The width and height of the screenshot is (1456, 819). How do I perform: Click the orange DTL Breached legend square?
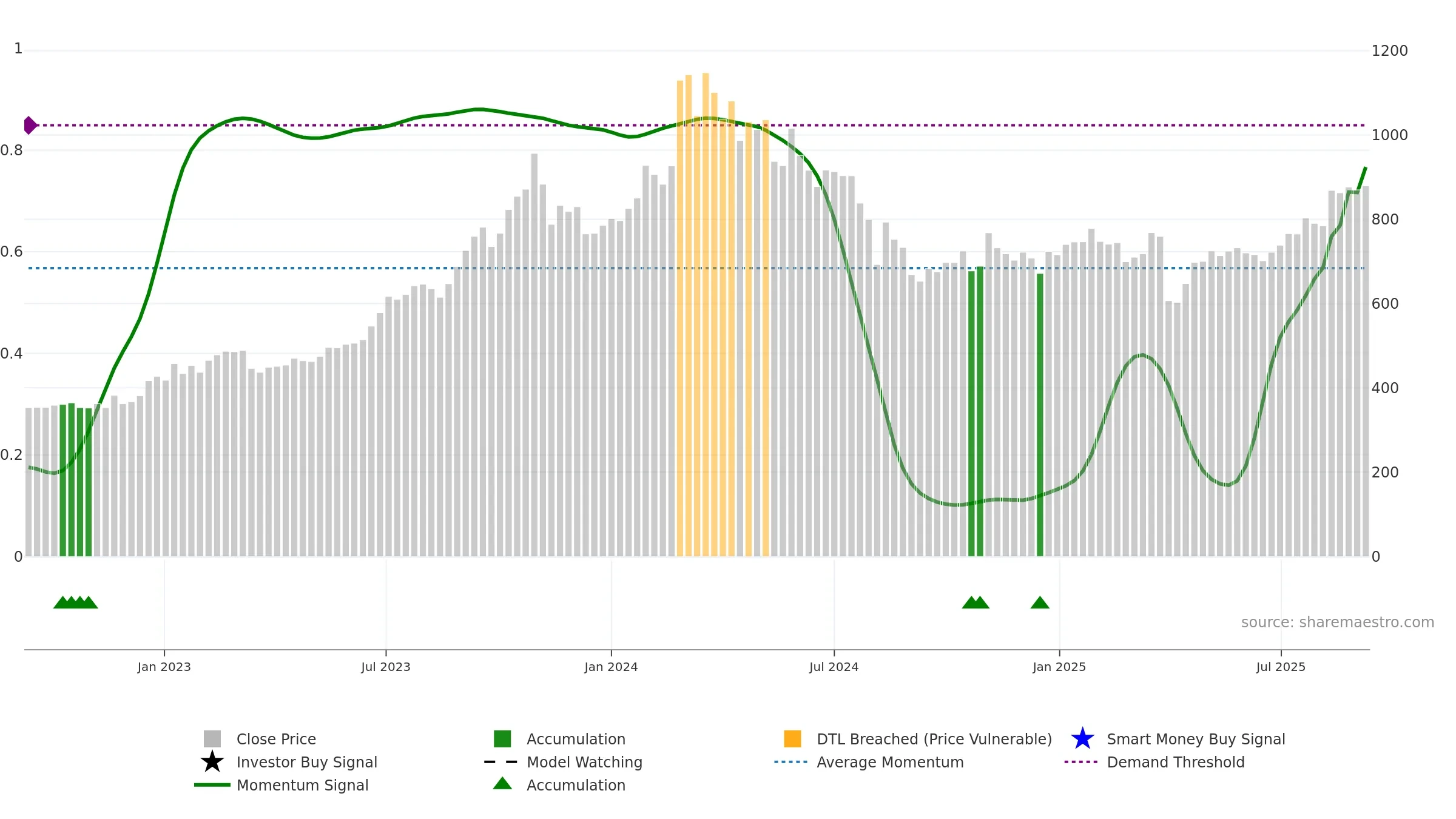click(x=792, y=739)
